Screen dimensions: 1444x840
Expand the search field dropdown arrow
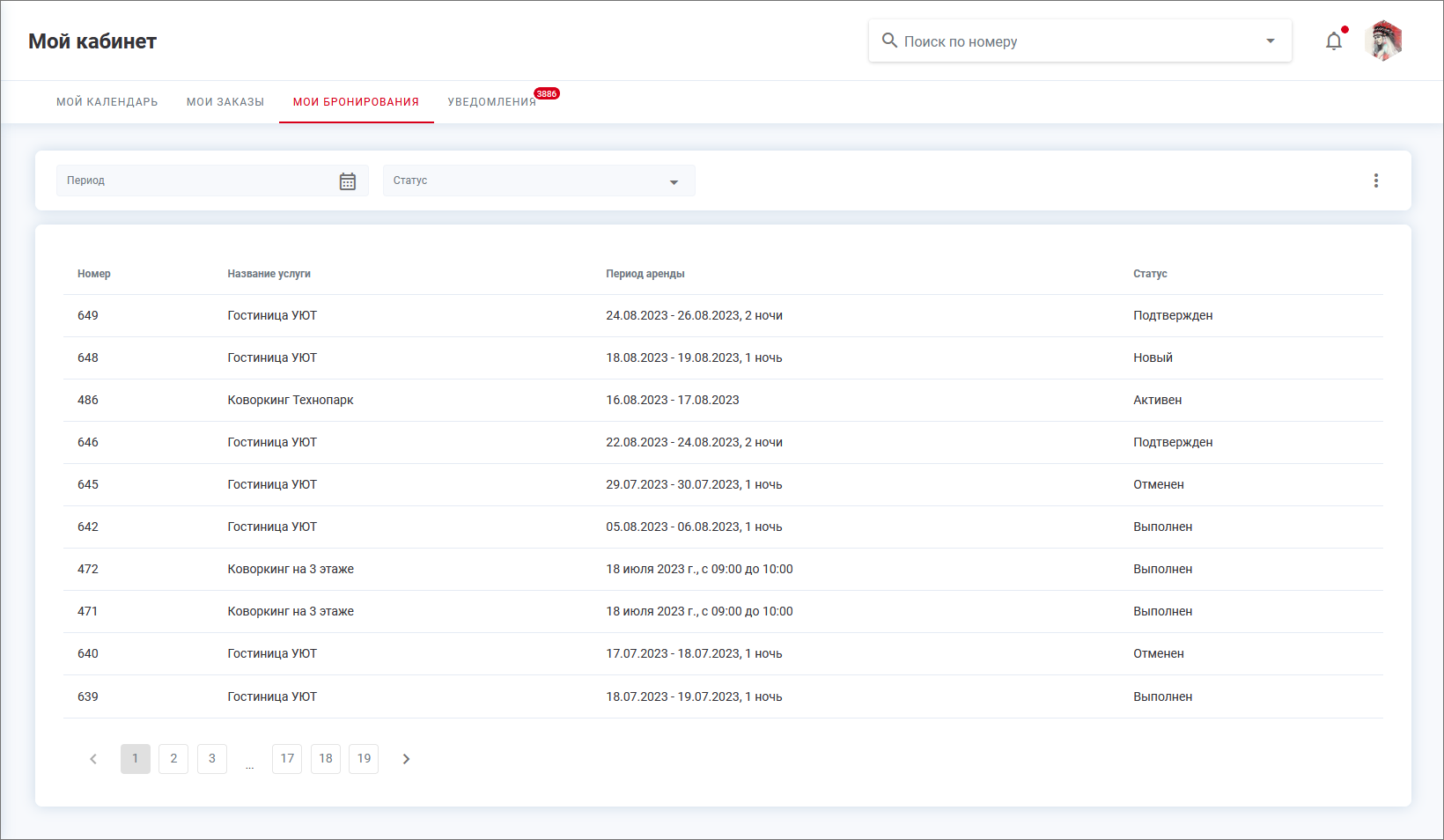[1270, 41]
